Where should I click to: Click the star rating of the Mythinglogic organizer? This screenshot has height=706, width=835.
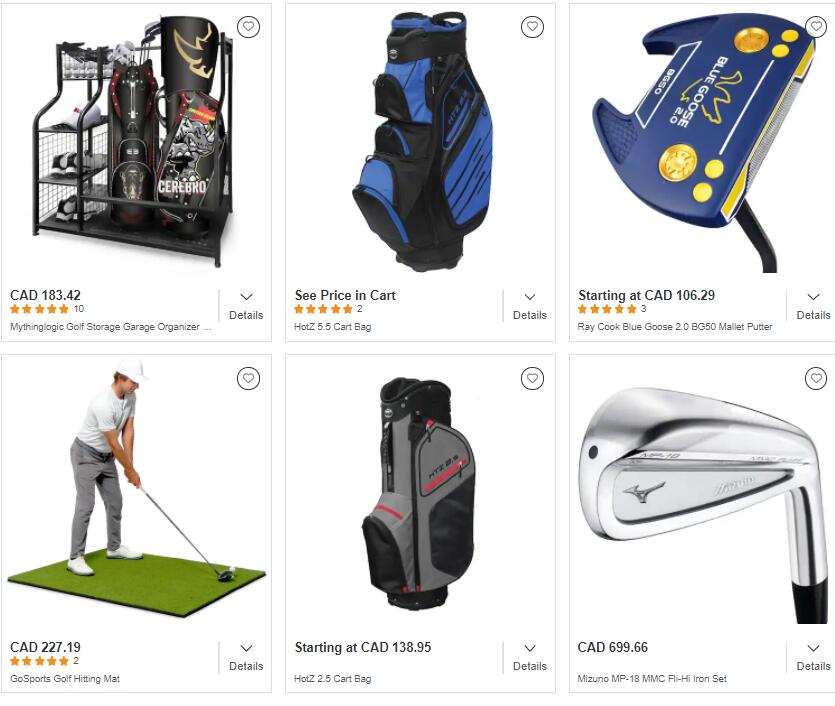click(x=39, y=309)
